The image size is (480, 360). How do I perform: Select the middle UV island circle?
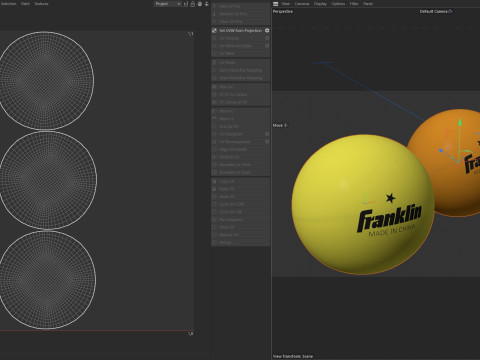48,180
